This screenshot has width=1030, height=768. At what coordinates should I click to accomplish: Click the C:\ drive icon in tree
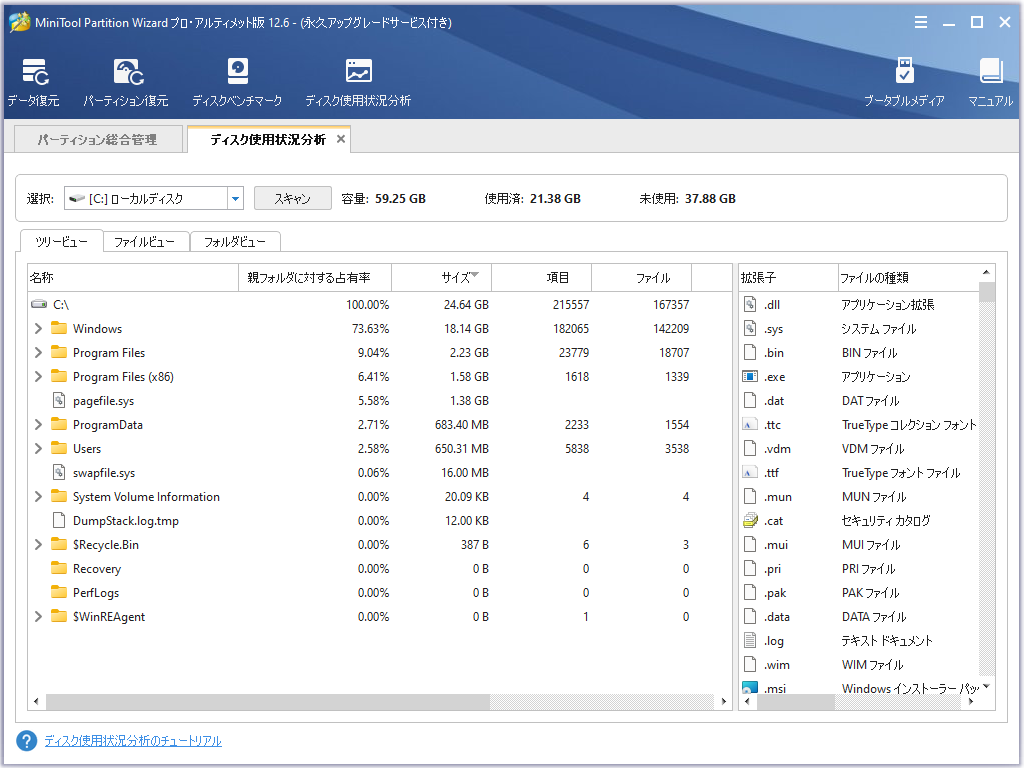[x=39, y=304]
